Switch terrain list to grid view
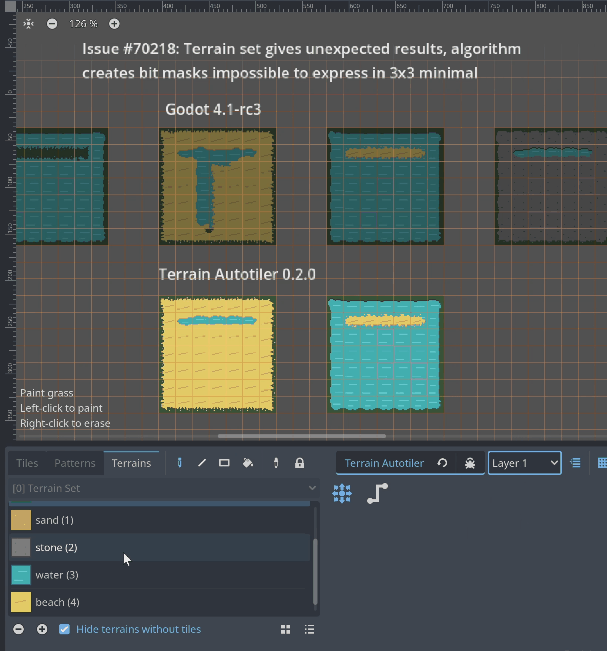 coord(286,630)
